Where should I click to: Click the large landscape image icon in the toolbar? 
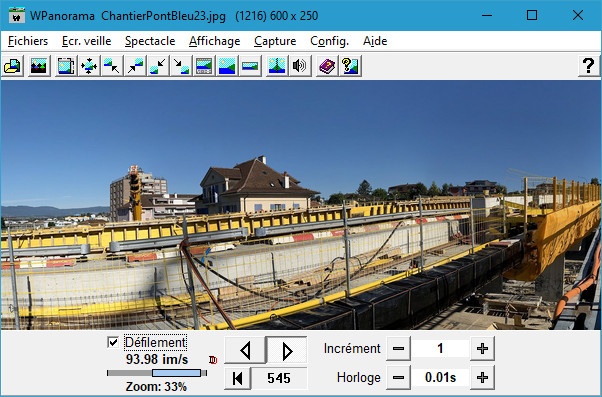click(x=227, y=66)
